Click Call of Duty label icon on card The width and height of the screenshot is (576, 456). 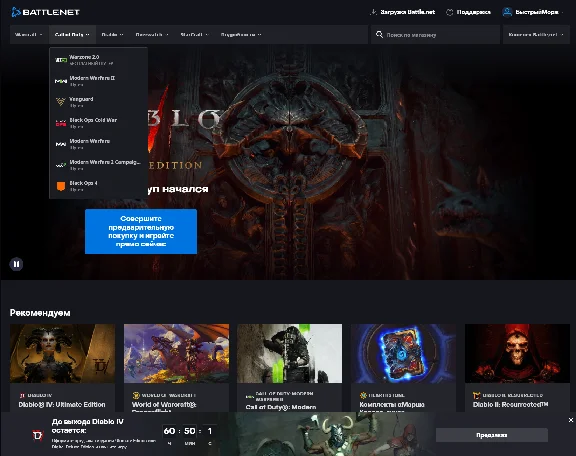[x=250, y=396]
